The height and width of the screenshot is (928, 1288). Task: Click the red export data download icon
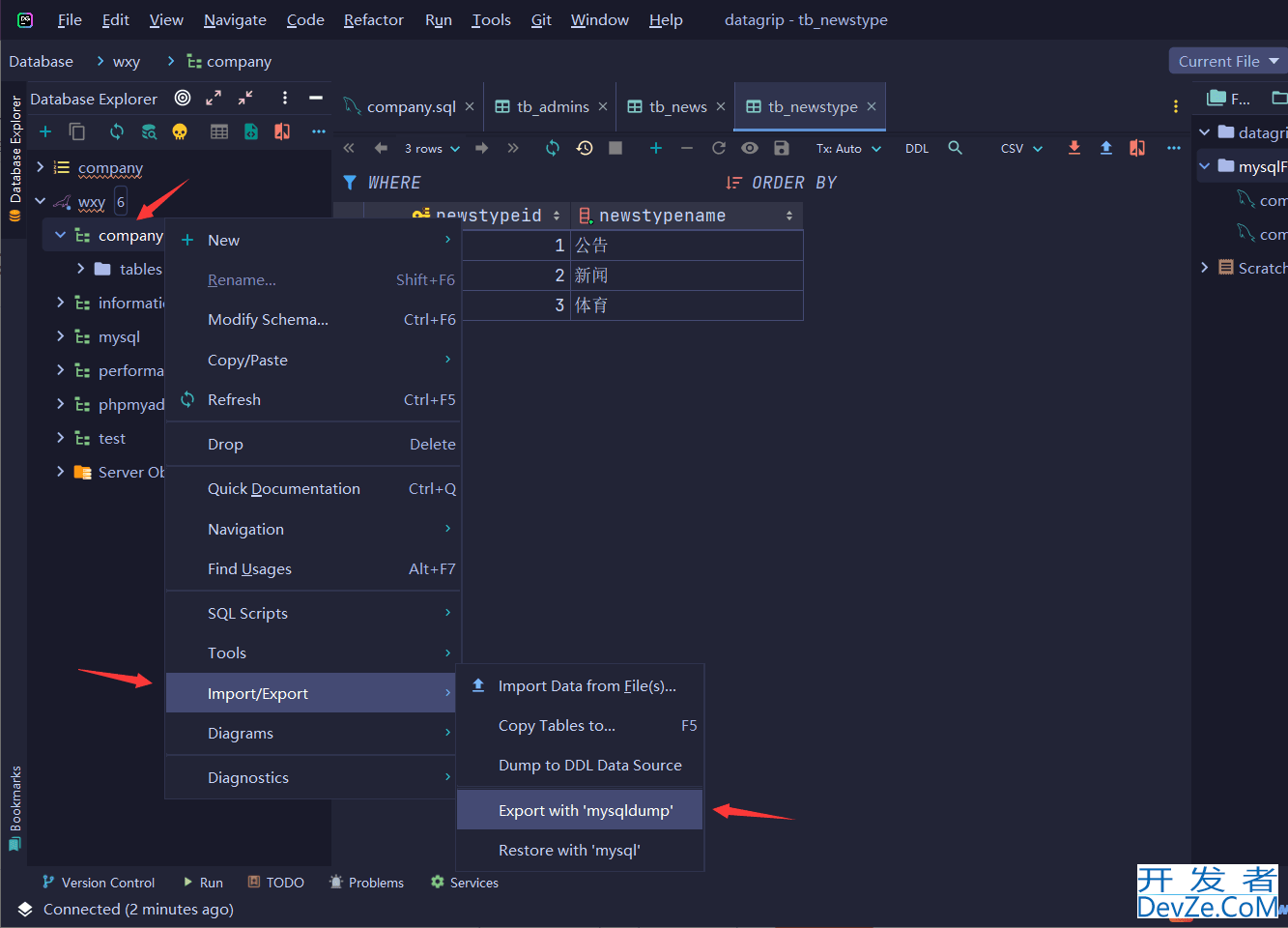pyautogui.click(x=1073, y=148)
